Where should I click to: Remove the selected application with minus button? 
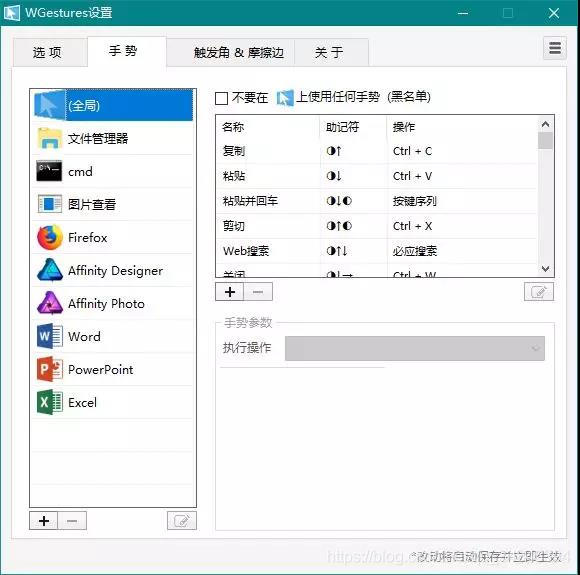point(72,521)
